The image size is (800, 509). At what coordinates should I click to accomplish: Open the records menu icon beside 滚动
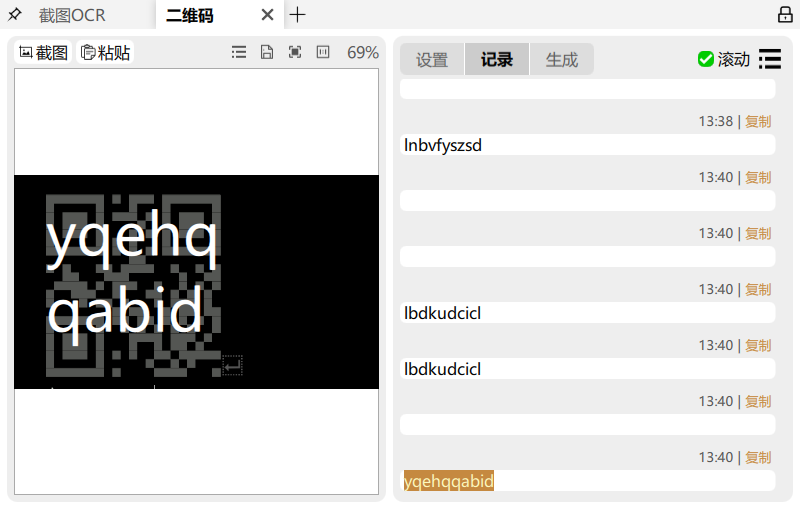pyautogui.click(x=770, y=59)
